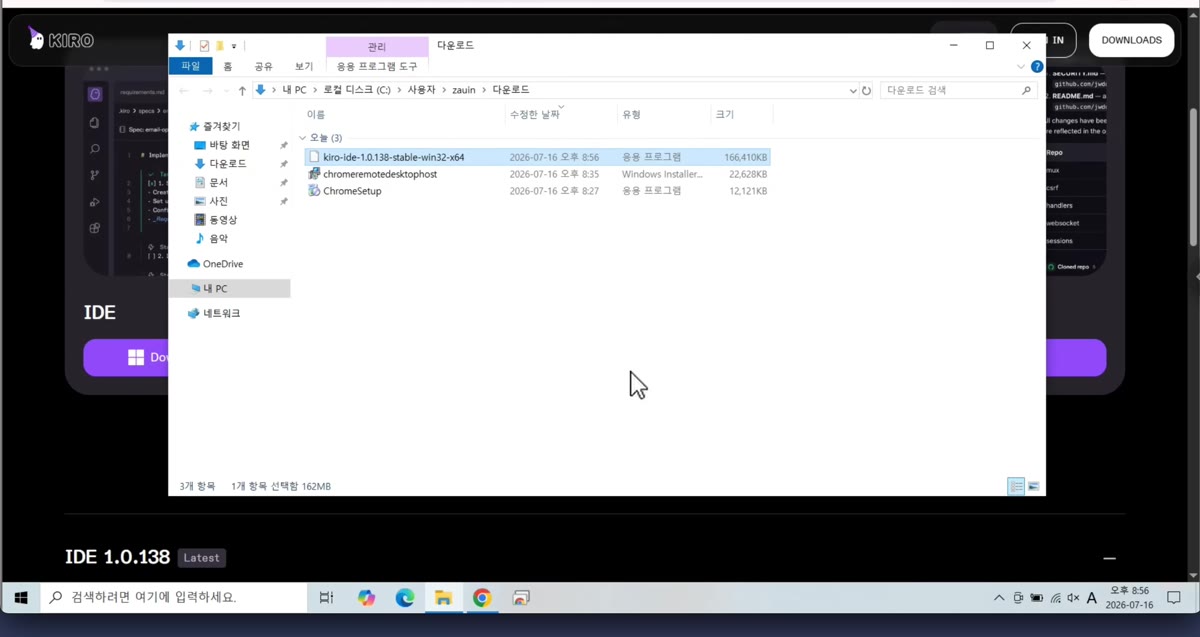Viewport: 1200px width, 637px height.
Task: Switch to details view layout icon
Action: click(1016, 486)
